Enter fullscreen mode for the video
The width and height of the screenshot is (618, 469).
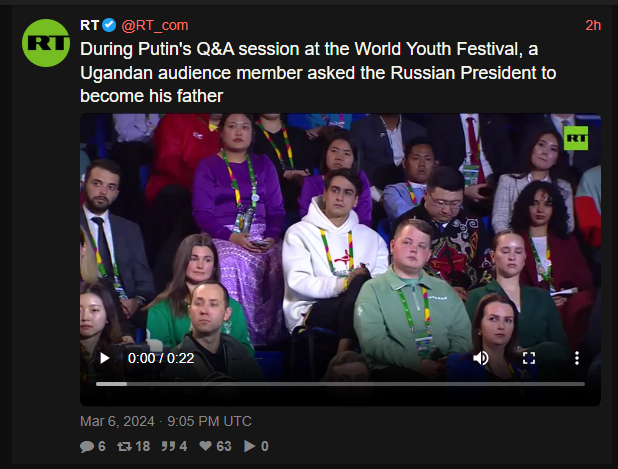point(529,358)
